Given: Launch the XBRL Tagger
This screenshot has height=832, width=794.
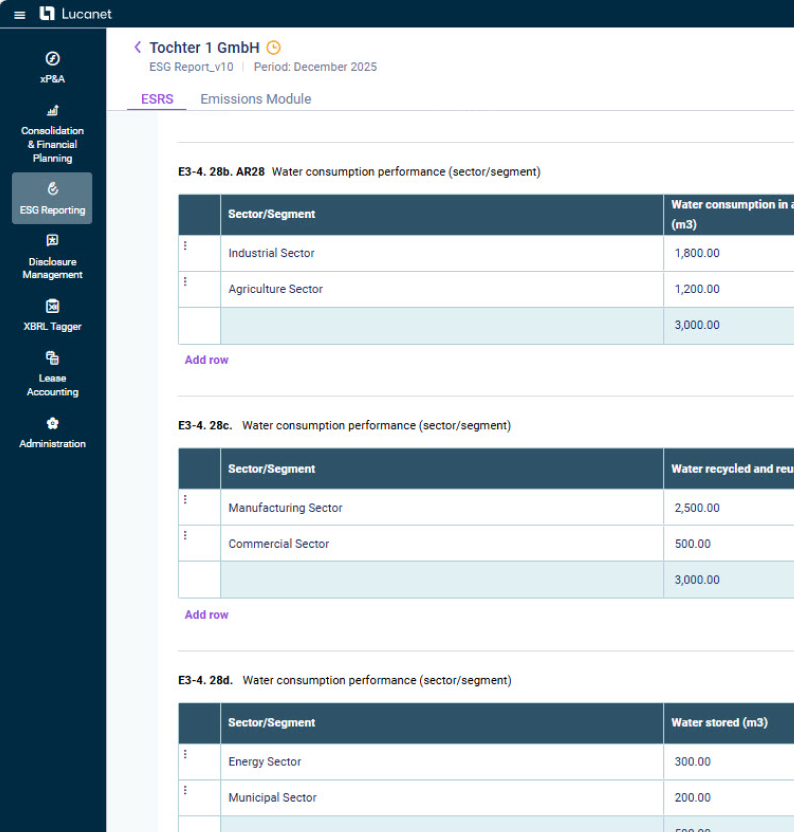Looking at the screenshot, I should [x=52, y=314].
